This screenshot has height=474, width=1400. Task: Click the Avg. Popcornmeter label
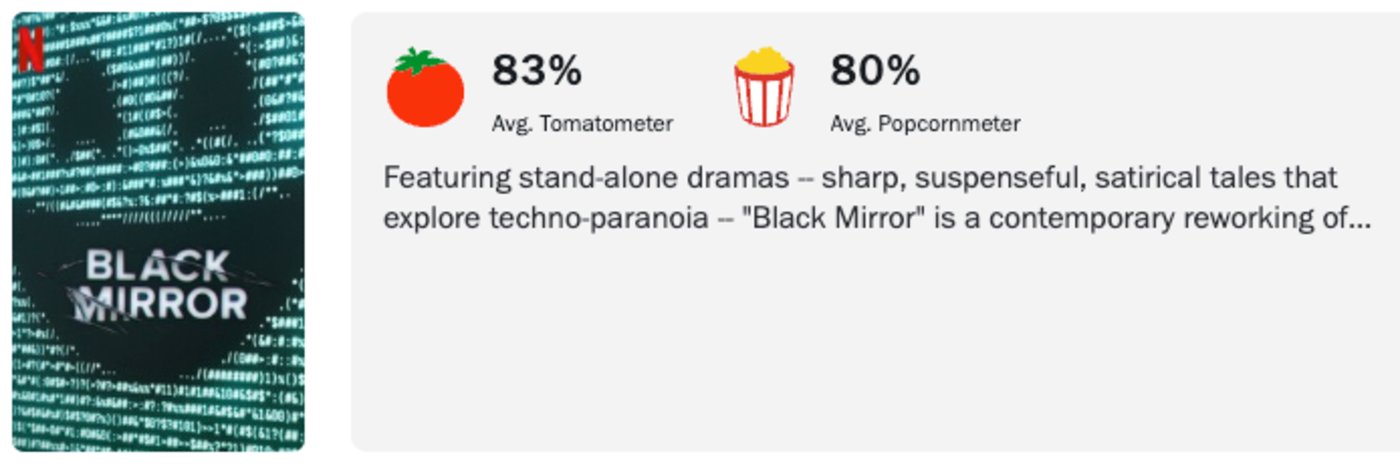point(925,124)
